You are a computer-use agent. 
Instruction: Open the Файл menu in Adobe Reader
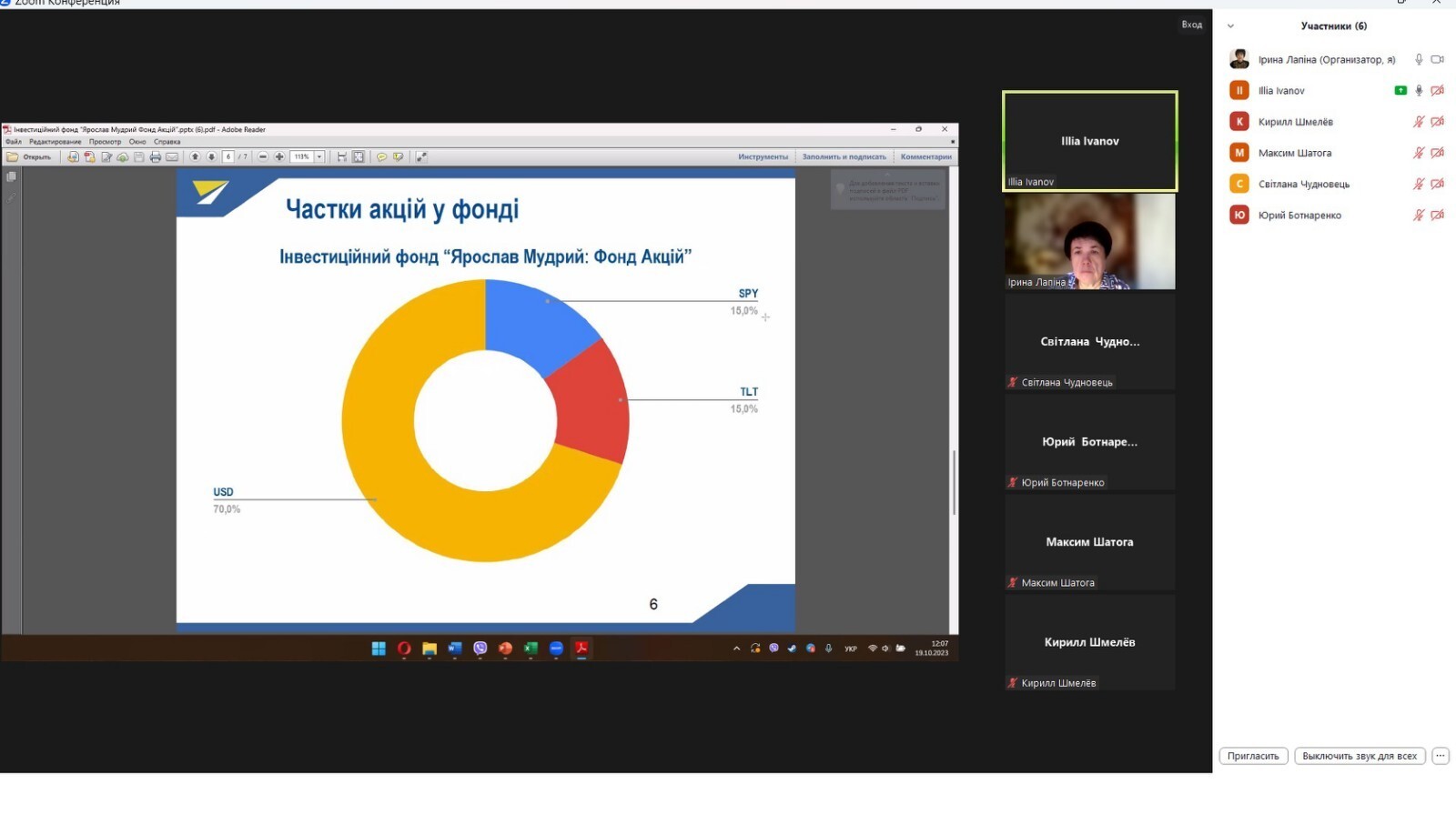14,142
